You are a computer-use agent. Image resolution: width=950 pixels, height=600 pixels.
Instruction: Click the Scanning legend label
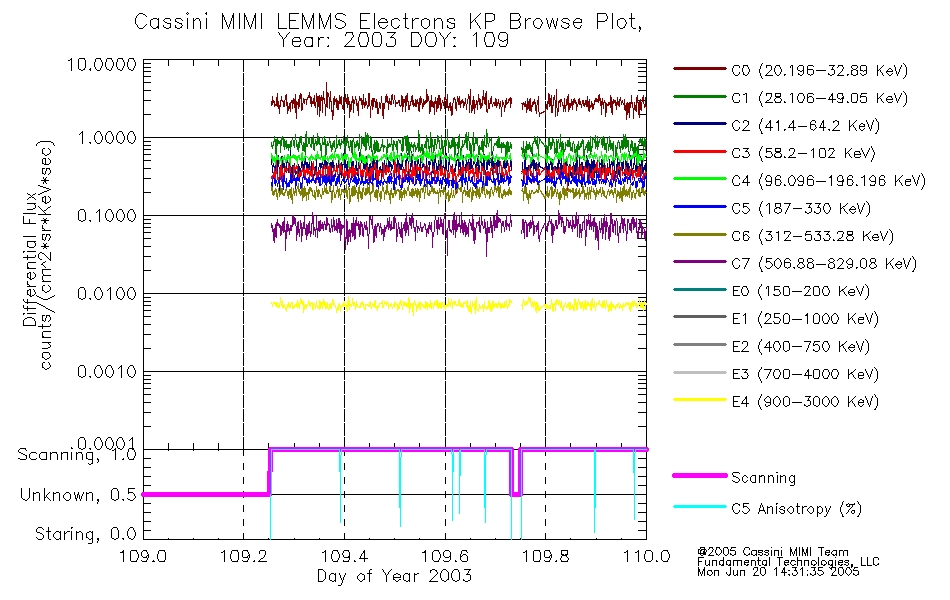pyautogui.click(x=763, y=478)
